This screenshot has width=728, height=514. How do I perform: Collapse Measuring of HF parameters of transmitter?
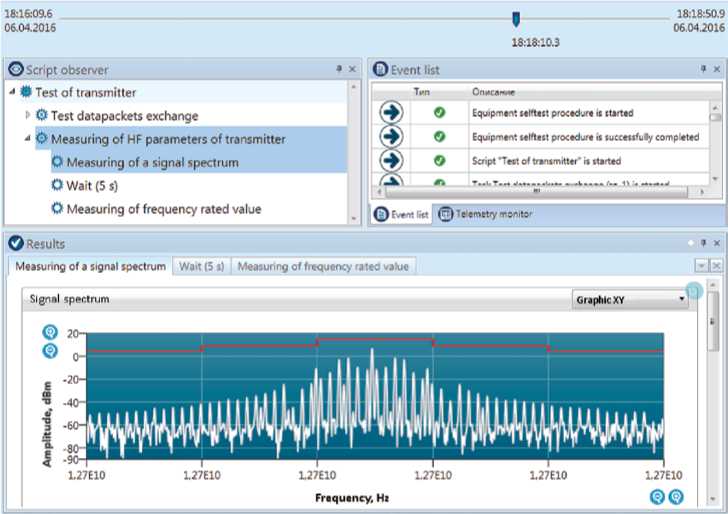coord(28,139)
